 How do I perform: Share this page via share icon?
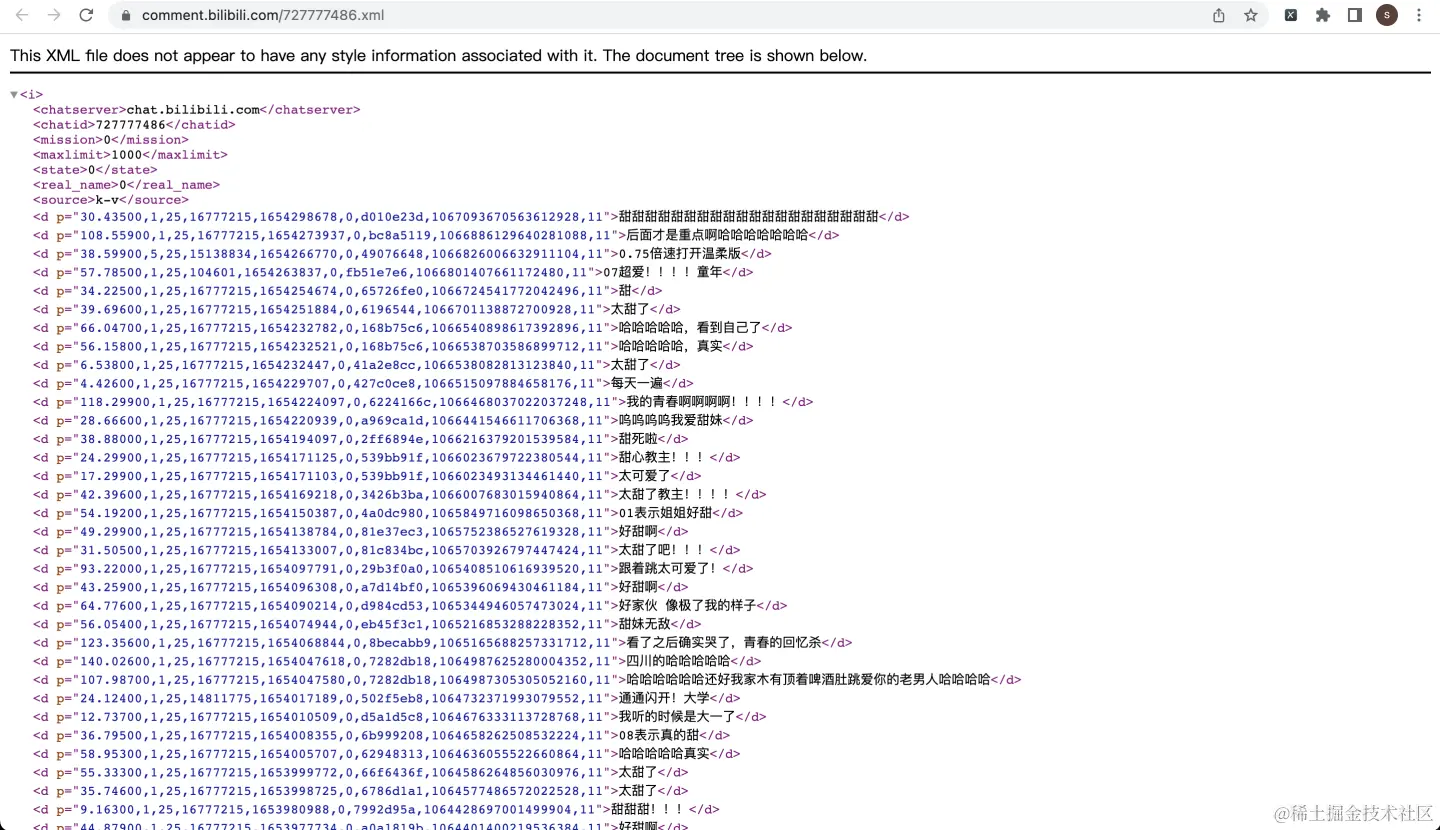1219,15
